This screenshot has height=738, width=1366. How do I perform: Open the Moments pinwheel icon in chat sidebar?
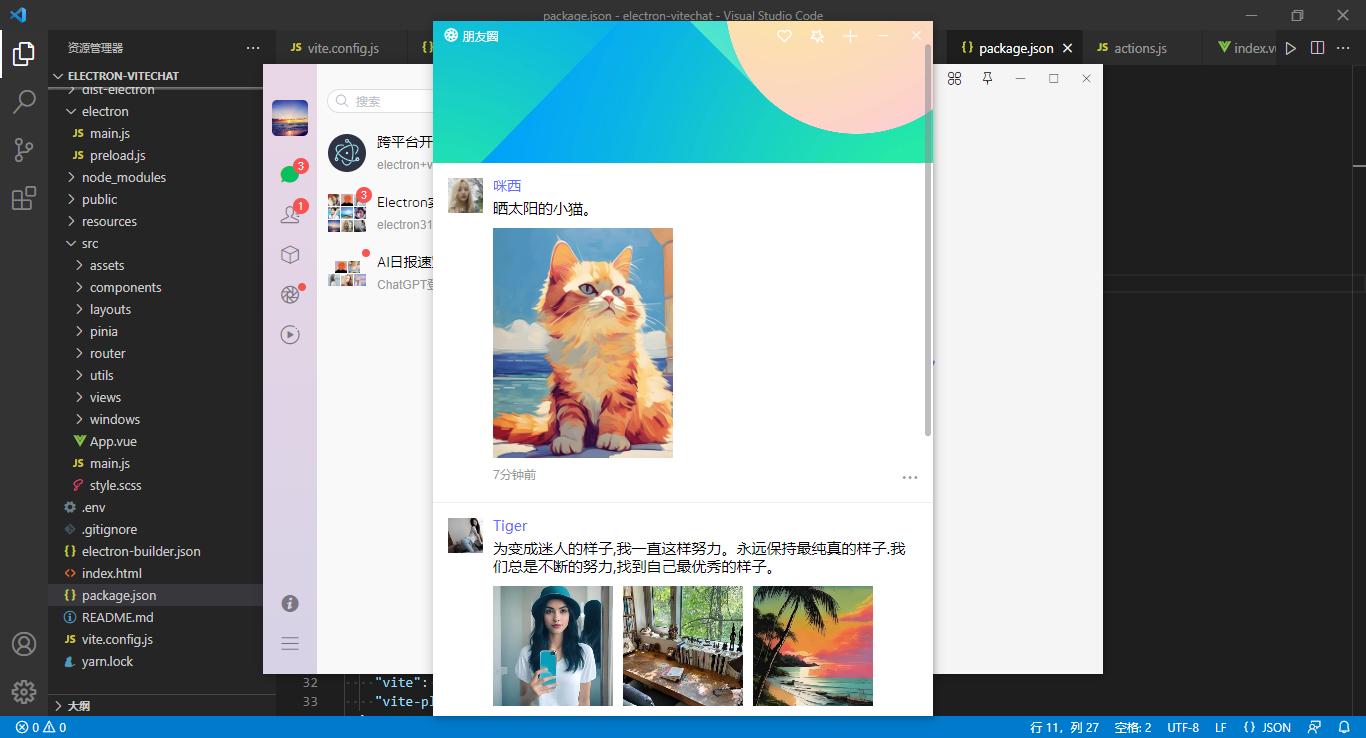(289, 294)
